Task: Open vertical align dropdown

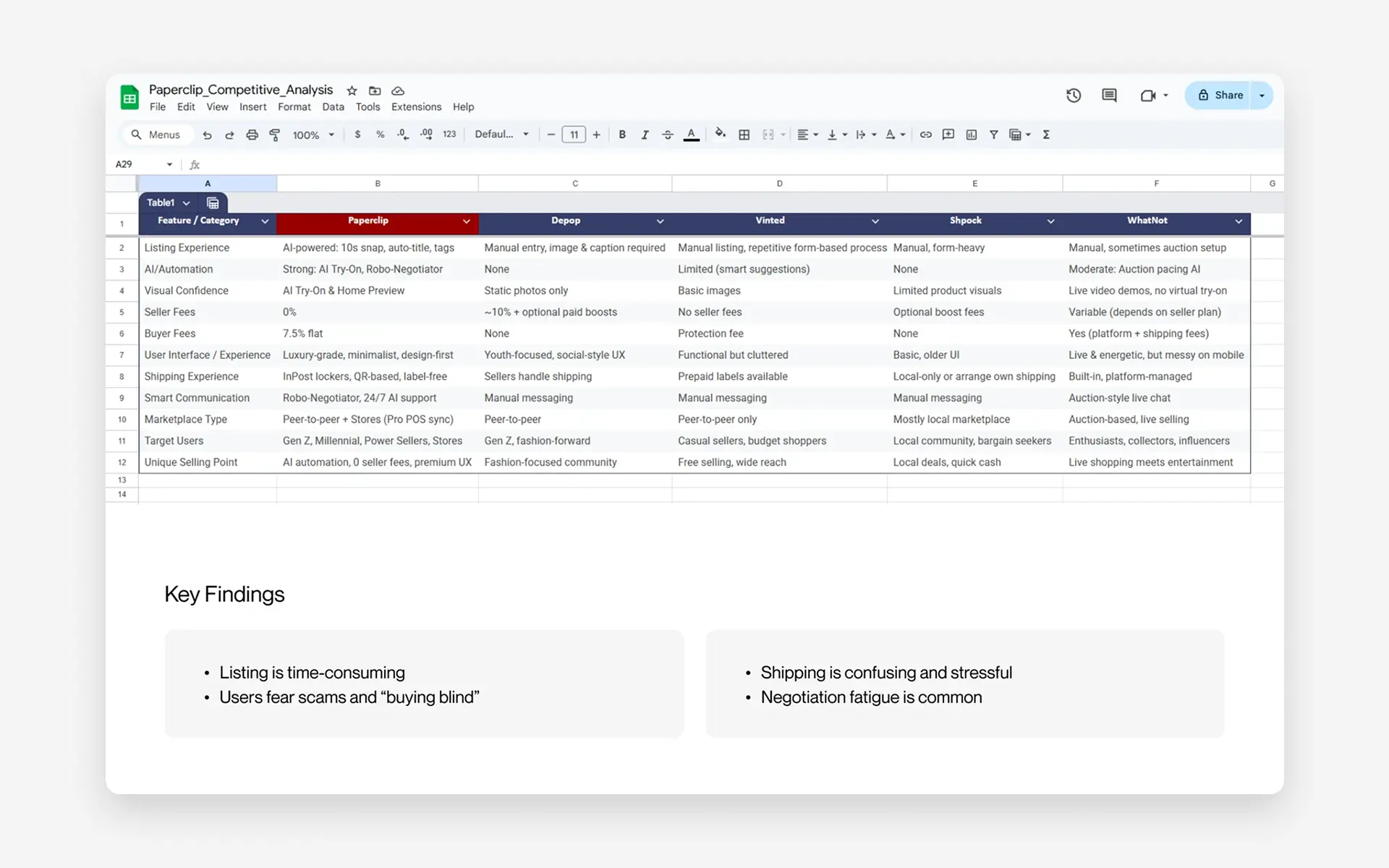Action: pos(837,135)
